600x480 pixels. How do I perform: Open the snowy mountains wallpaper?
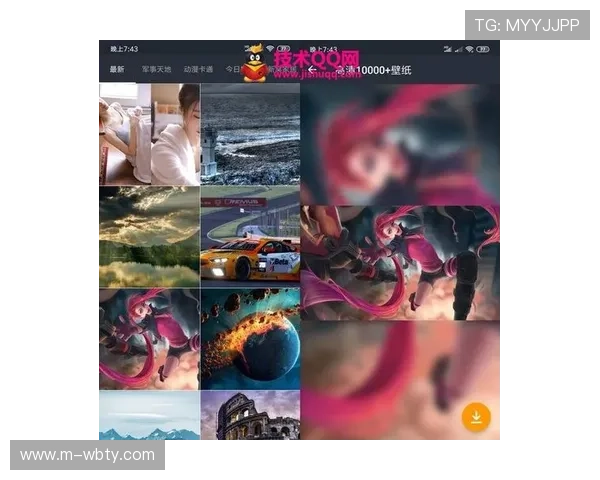pos(148,415)
